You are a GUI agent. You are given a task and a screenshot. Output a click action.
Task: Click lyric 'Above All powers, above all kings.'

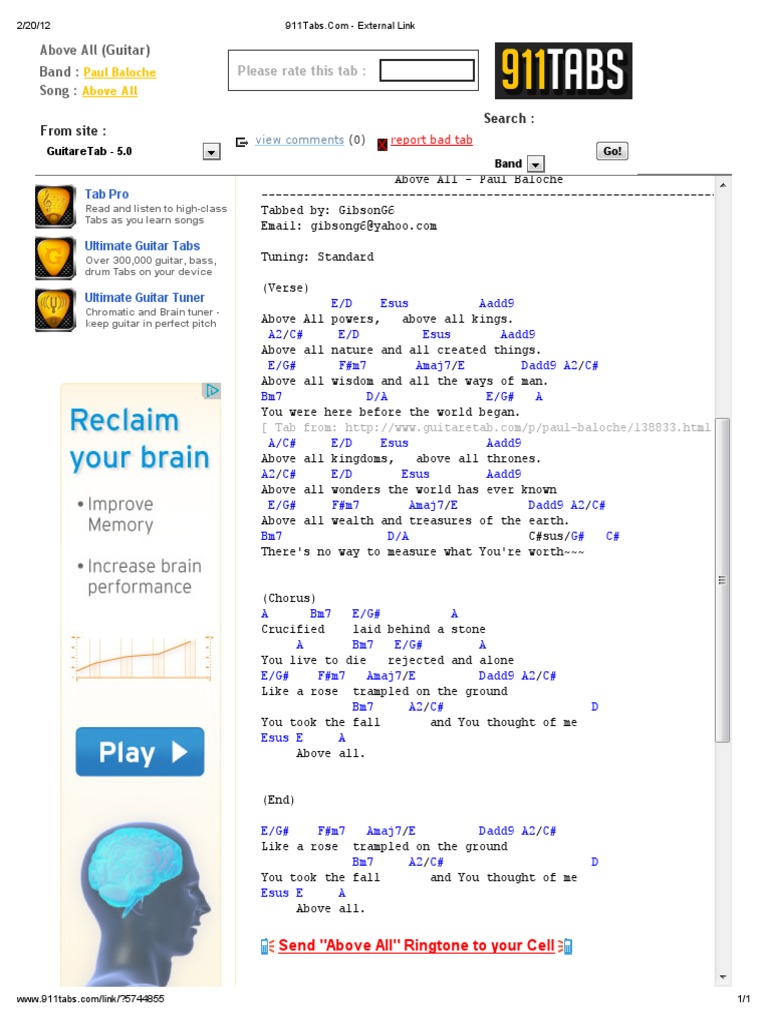tap(387, 319)
